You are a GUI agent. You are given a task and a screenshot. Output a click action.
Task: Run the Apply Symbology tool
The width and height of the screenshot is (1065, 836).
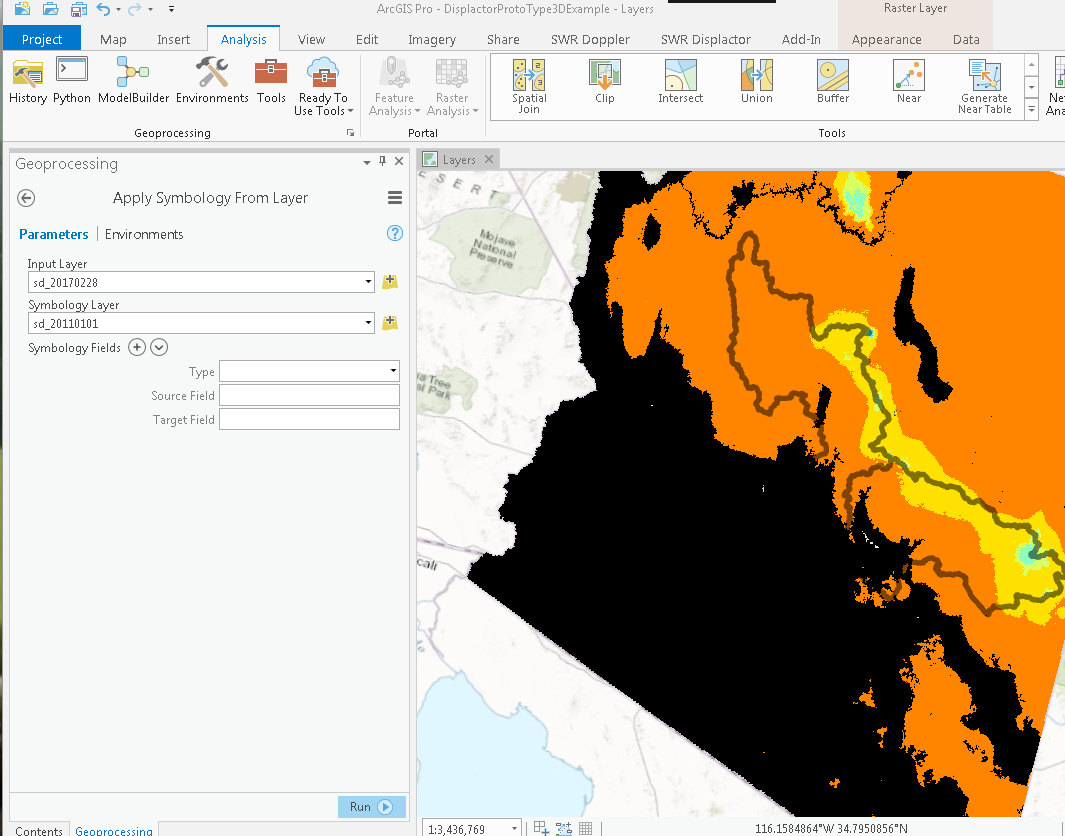point(372,807)
